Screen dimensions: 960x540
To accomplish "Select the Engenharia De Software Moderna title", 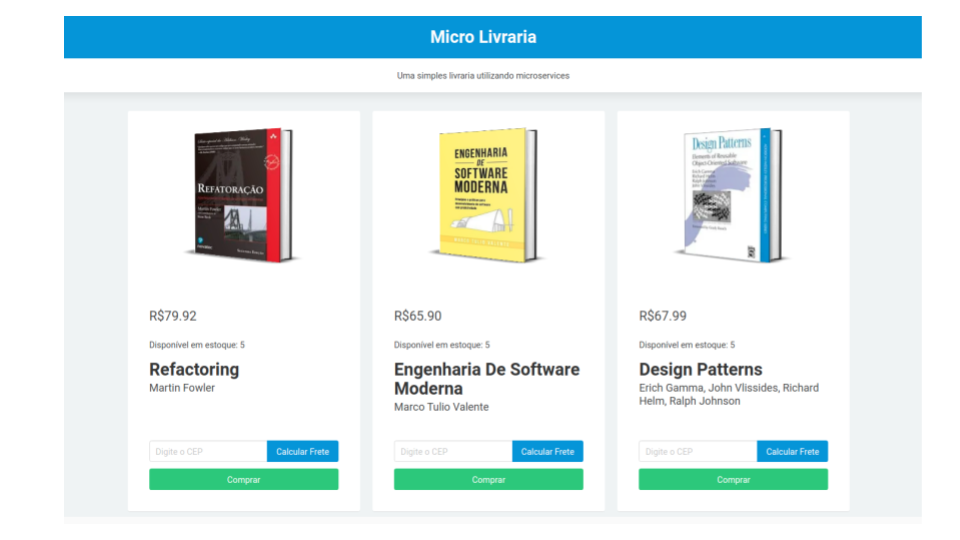I will pyautogui.click(x=486, y=378).
